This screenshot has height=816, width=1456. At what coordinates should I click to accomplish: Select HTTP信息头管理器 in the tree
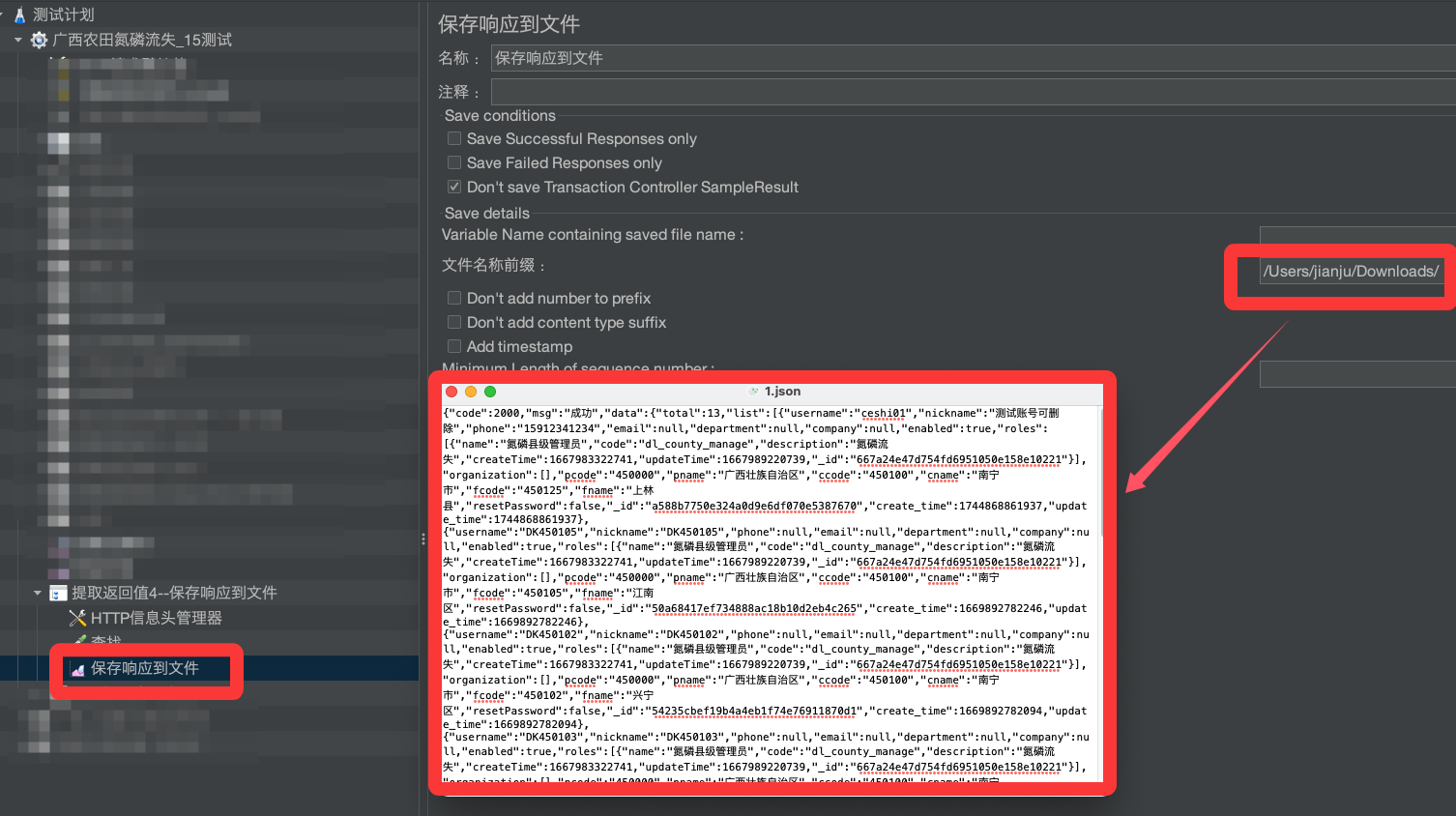pyautogui.click(x=157, y=618)
